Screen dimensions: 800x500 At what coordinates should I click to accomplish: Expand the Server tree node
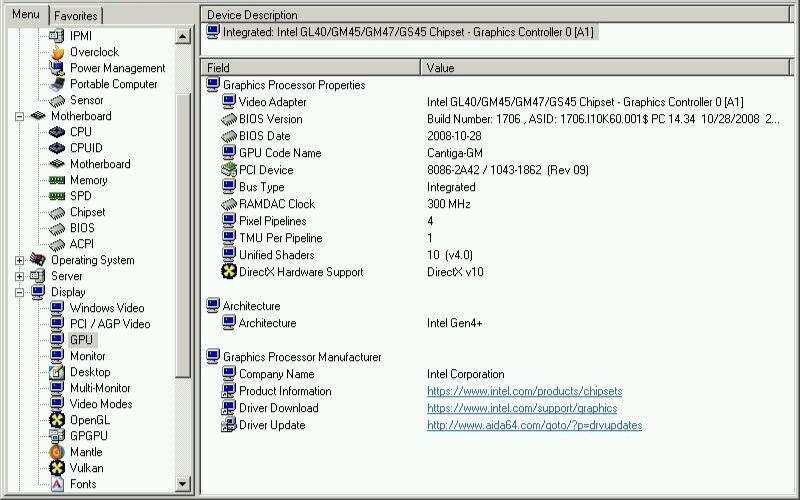19,276
